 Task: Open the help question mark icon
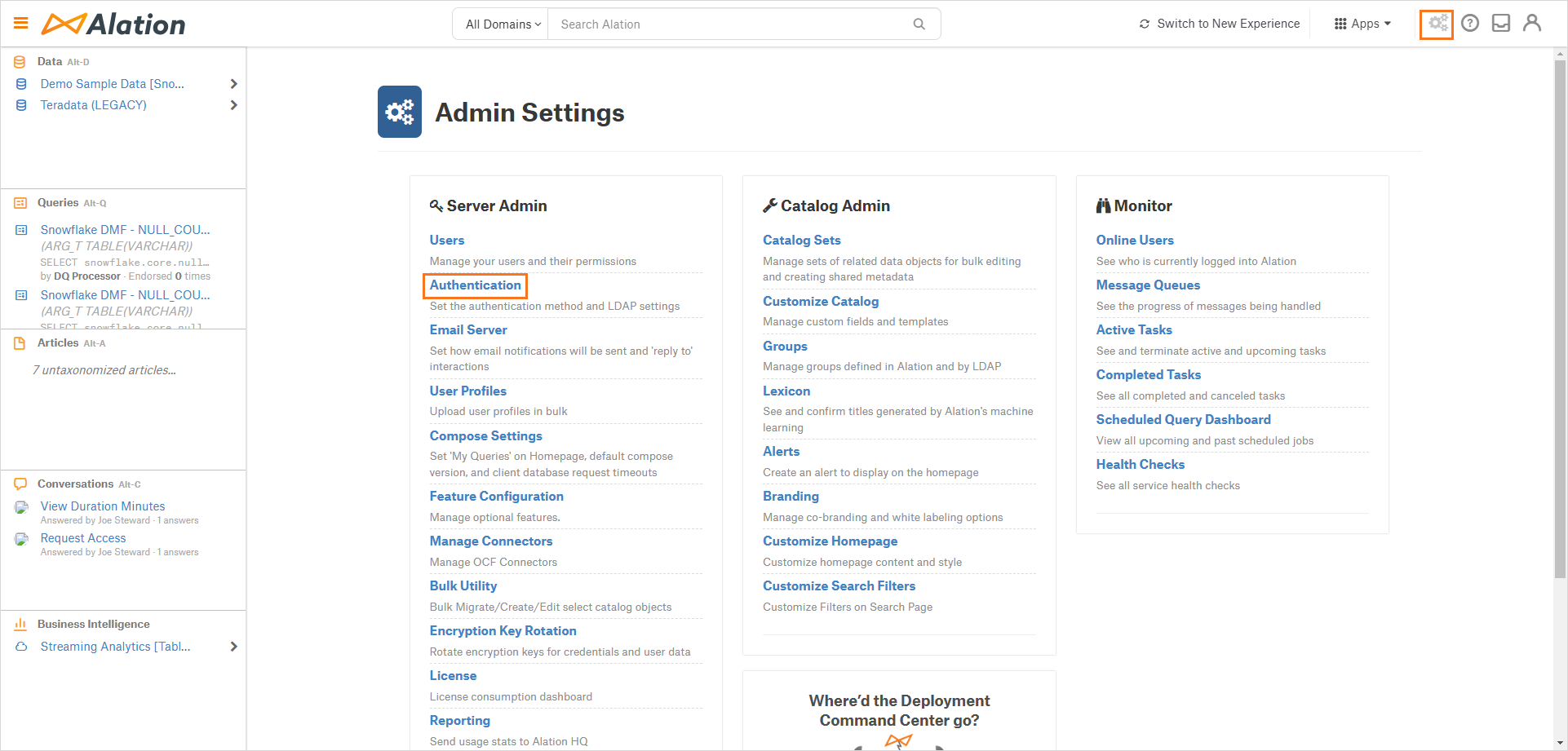pyautogui.click(x=1470, y=24)
